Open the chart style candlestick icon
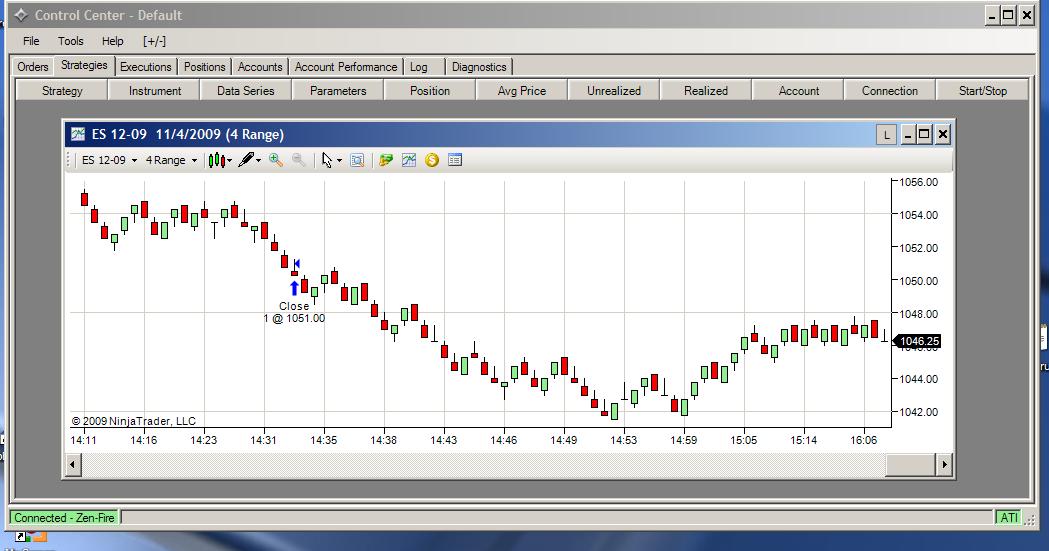Viewport: 1049px width, 551px height. 216,160
